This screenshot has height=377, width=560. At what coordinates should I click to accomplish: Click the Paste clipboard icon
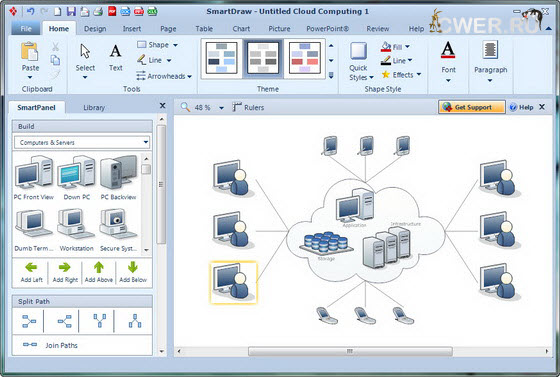(x=30, y=51)
